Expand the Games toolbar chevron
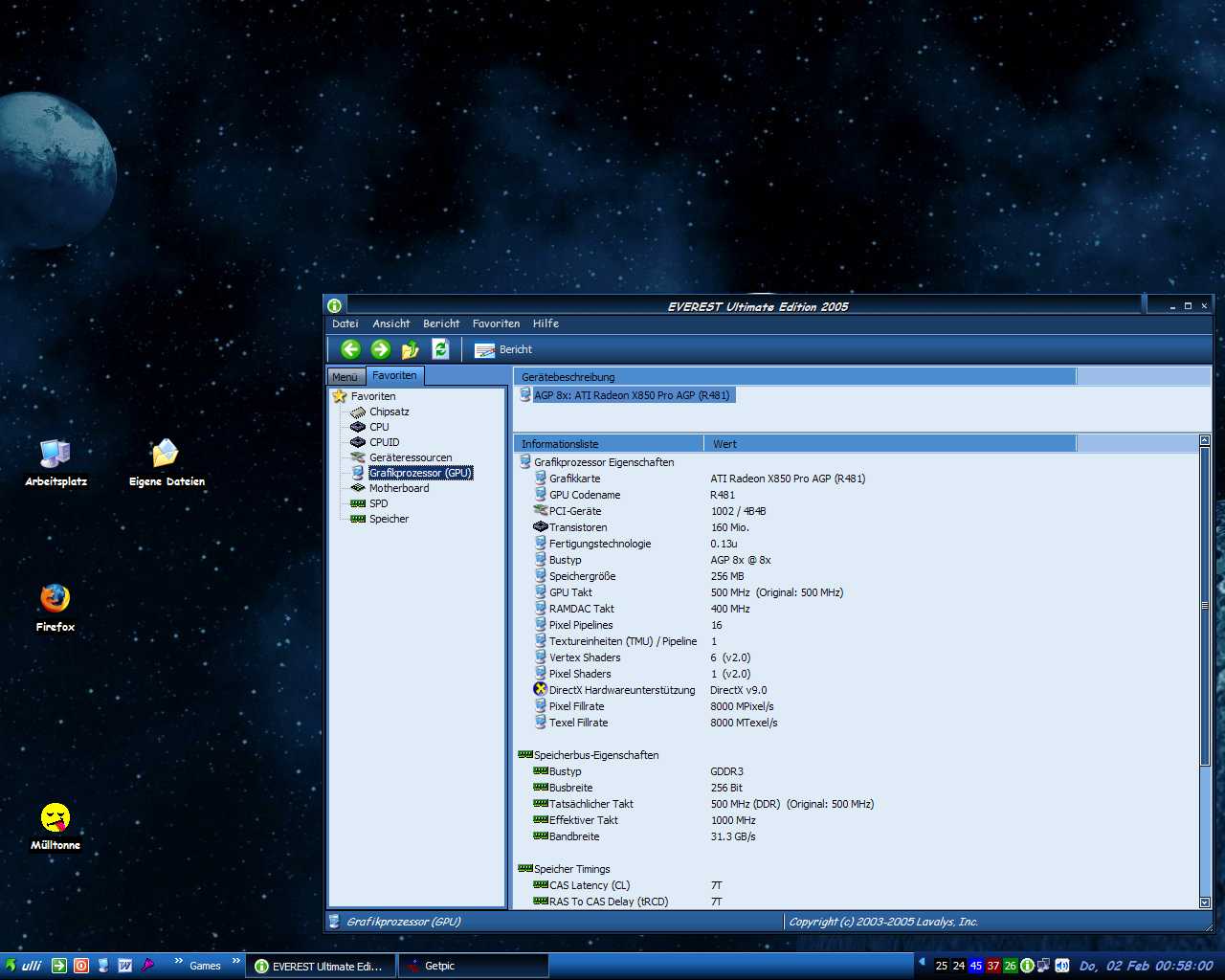The width and height of the screenshot is (1225, 980). pyautogui.click(x=236, y=962)
